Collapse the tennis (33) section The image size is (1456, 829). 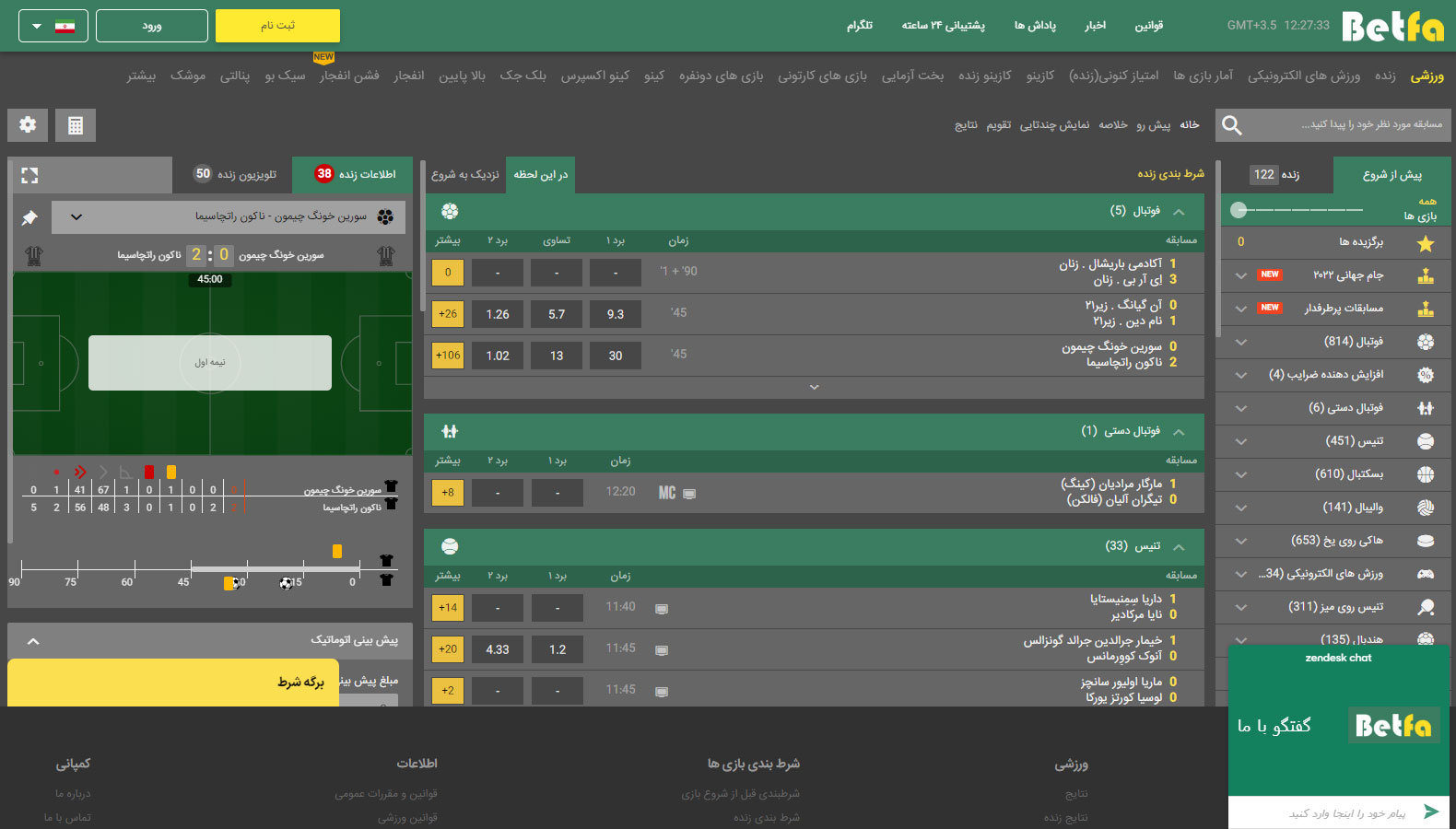click(1179, 547)
